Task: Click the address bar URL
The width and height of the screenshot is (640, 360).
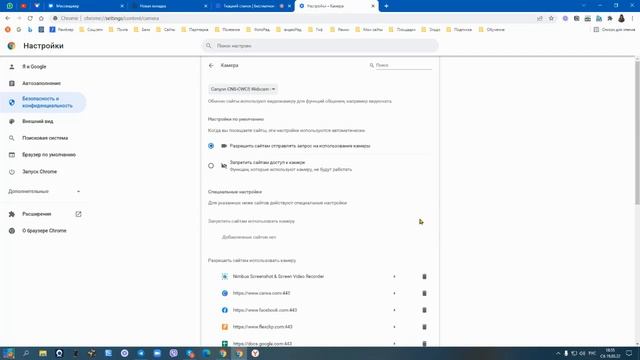Action: coord(121,18)
